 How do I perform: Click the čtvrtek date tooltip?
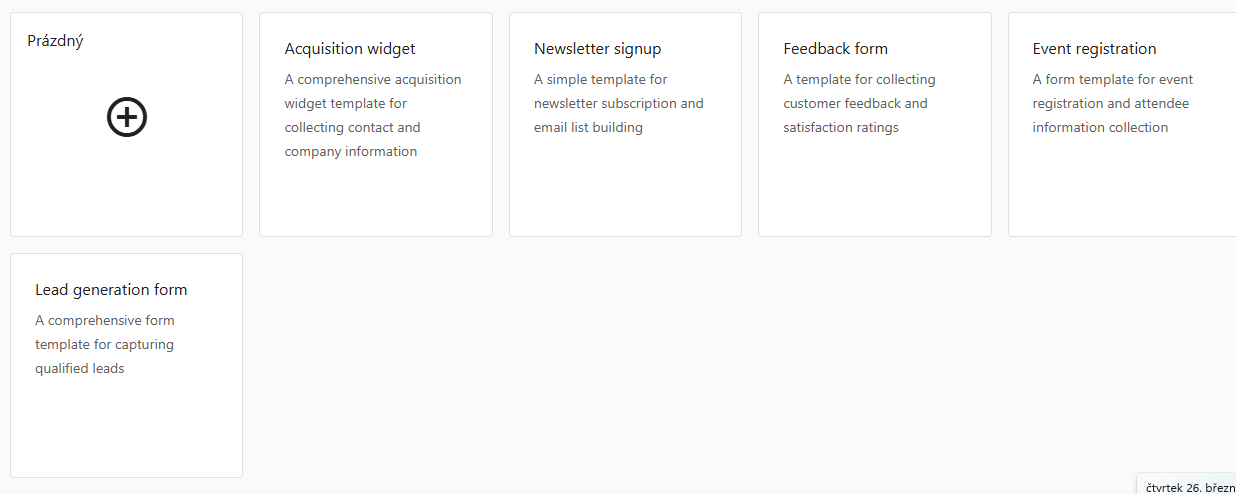(1189, 487)
